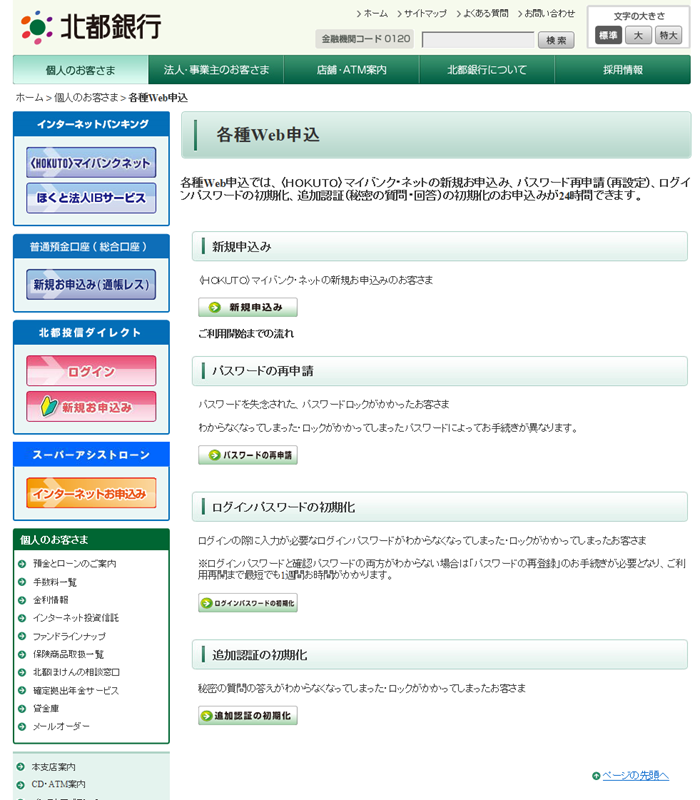Select the 店舗・ATM案内 tab
Image resolution: width=700 pixels, height=800 pixels.
(352, 70)
